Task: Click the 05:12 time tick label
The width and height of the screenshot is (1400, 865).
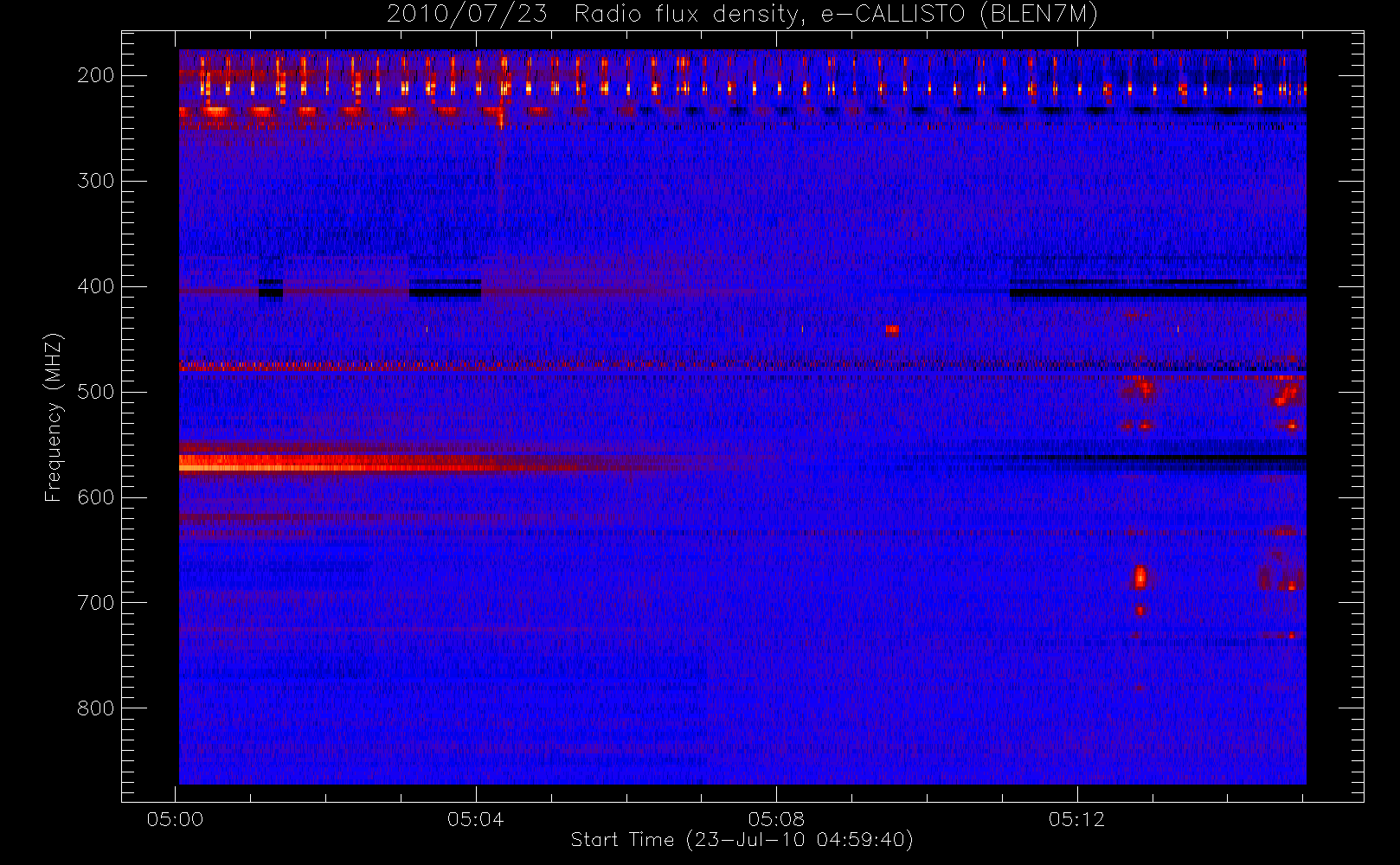Action: click(1076, 819)
